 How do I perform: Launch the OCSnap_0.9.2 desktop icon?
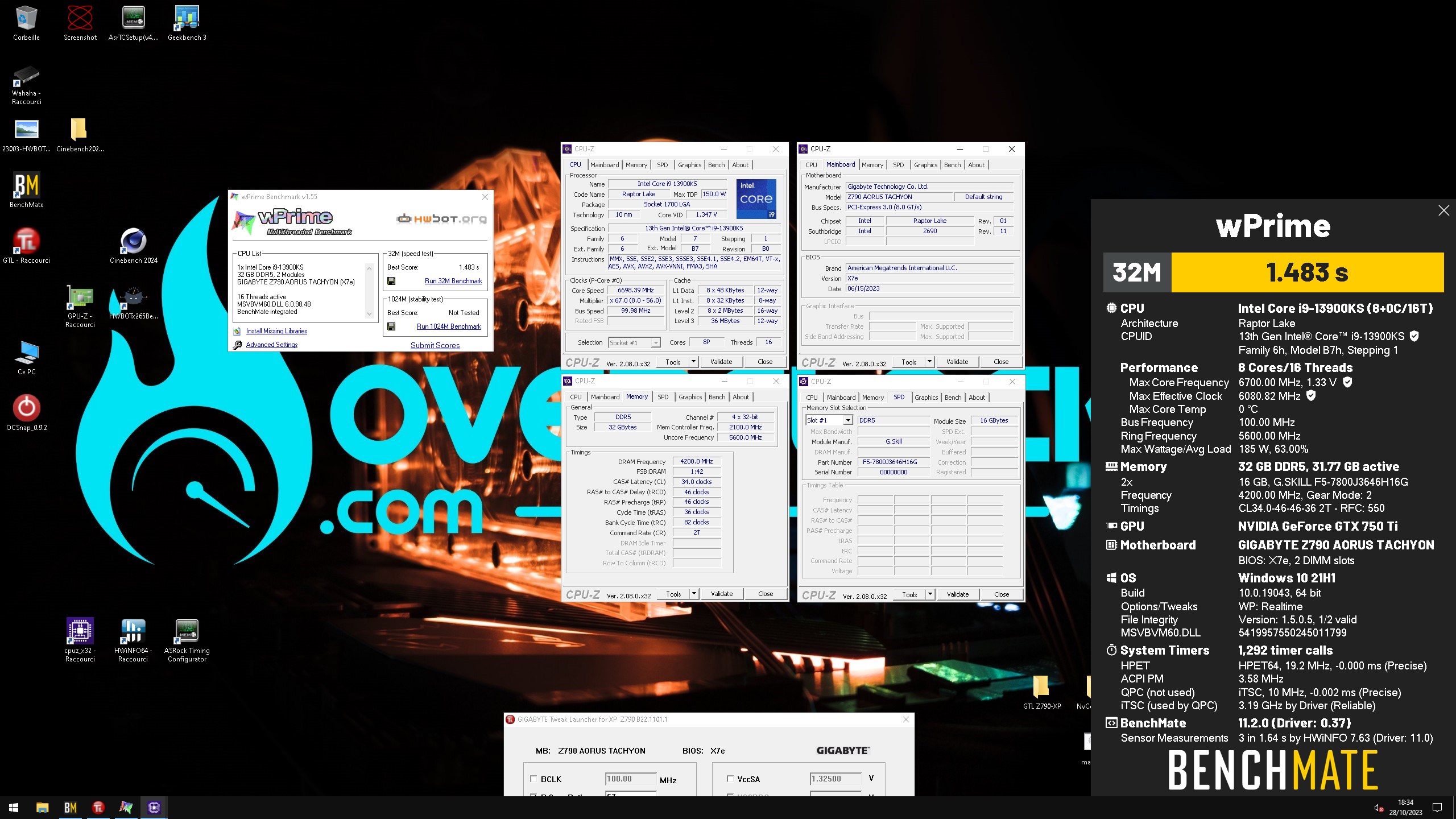pos(26,413)
